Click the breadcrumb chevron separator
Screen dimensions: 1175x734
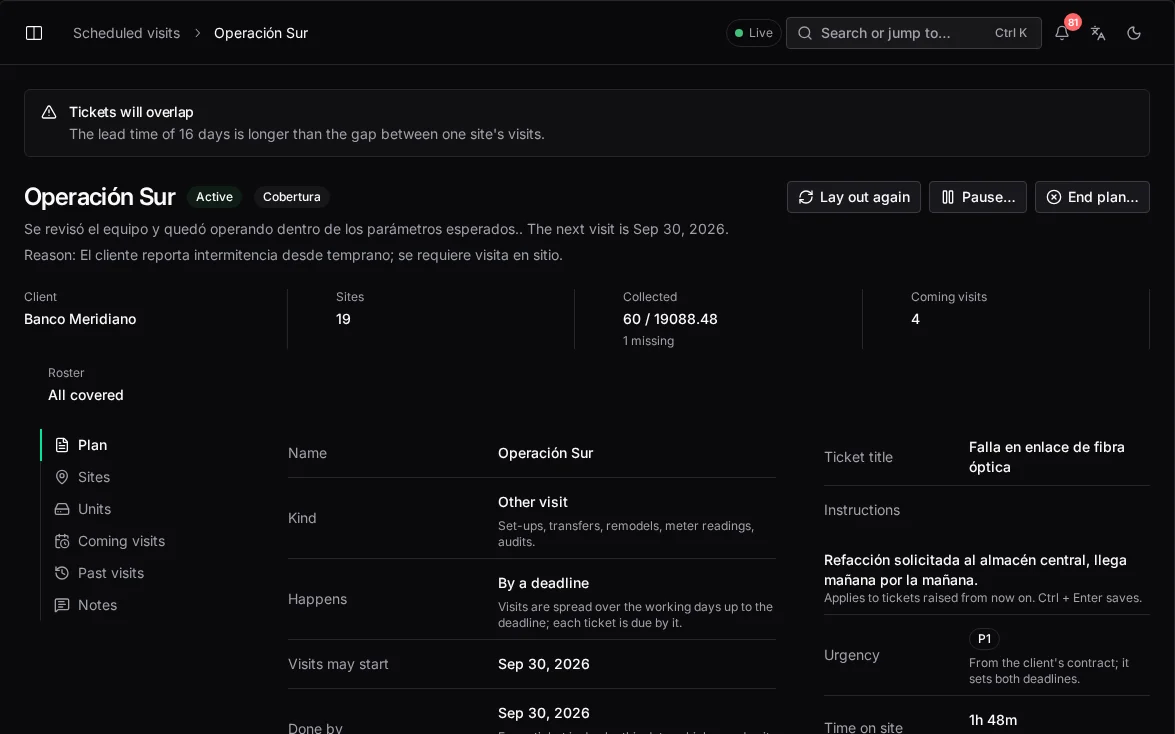pyautogui.click(x=197, y=33)
